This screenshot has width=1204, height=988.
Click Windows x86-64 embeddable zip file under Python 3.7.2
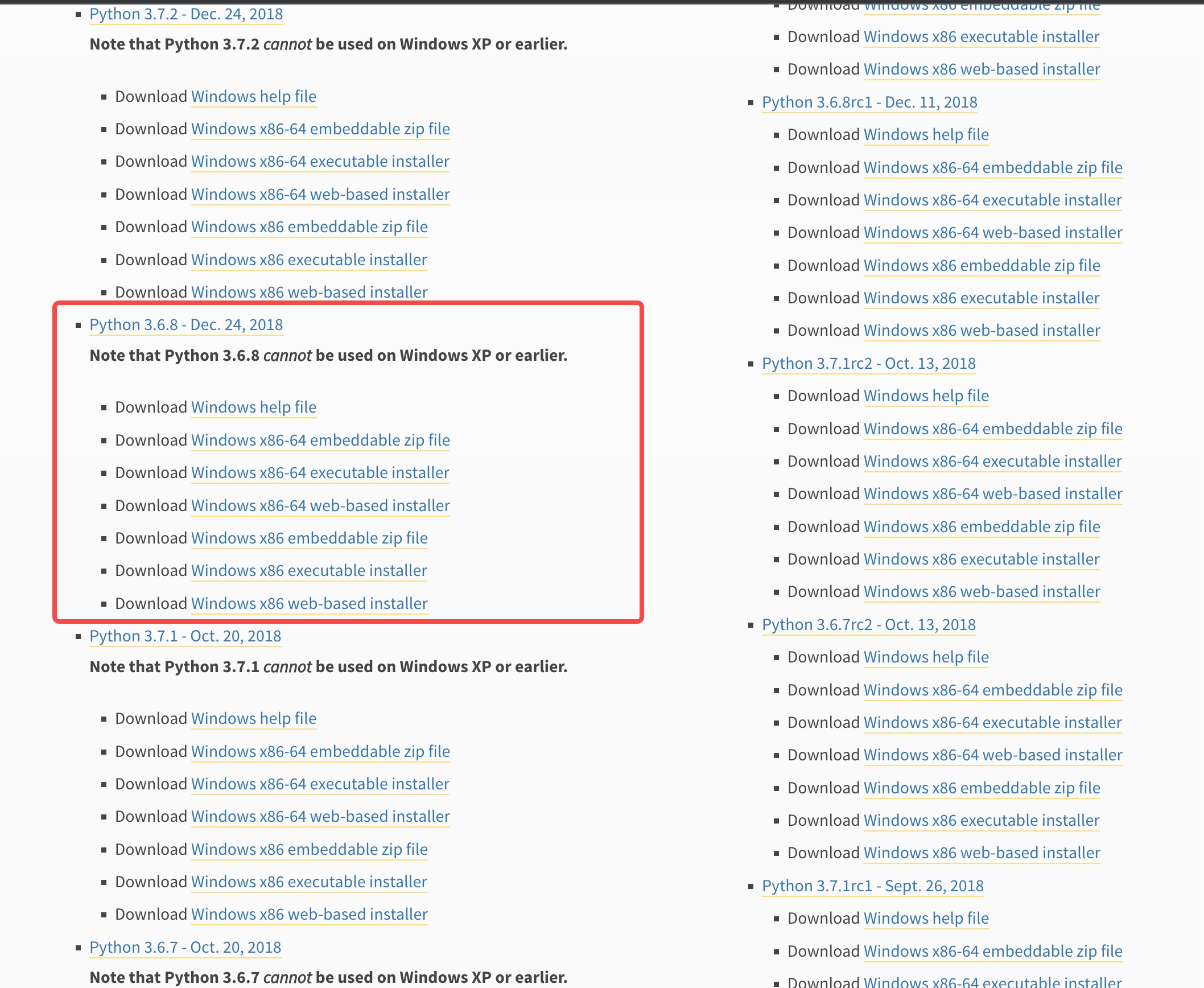pos(320,129)
